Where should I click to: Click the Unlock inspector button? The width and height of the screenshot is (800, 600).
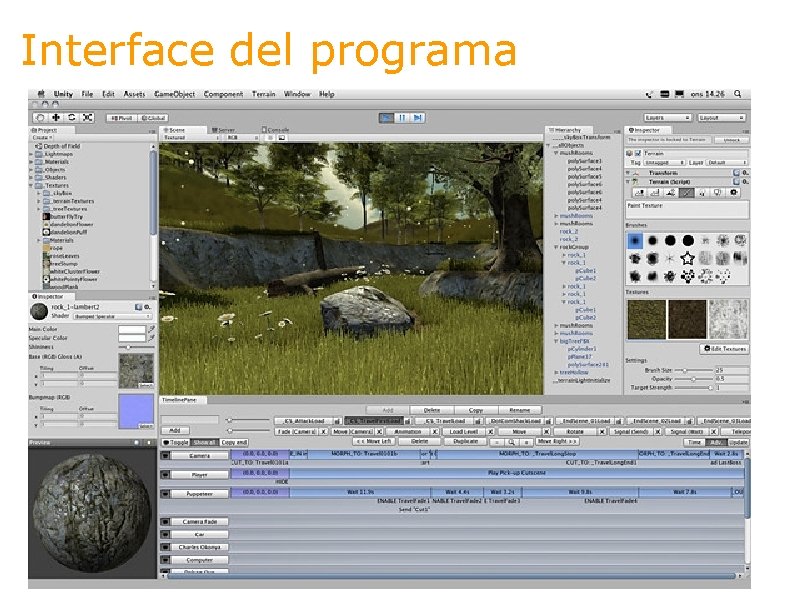click(731, 140)
